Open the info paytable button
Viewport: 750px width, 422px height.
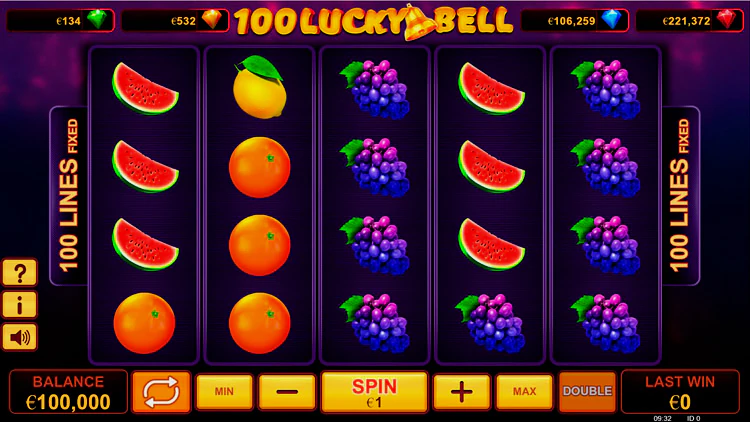[x=20, y=305]
